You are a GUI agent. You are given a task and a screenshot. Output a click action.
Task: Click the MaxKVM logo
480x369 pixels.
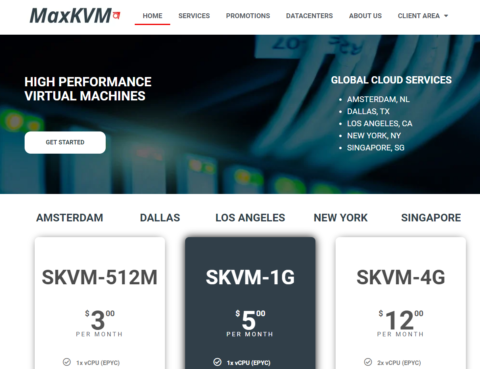pos(75,16)
